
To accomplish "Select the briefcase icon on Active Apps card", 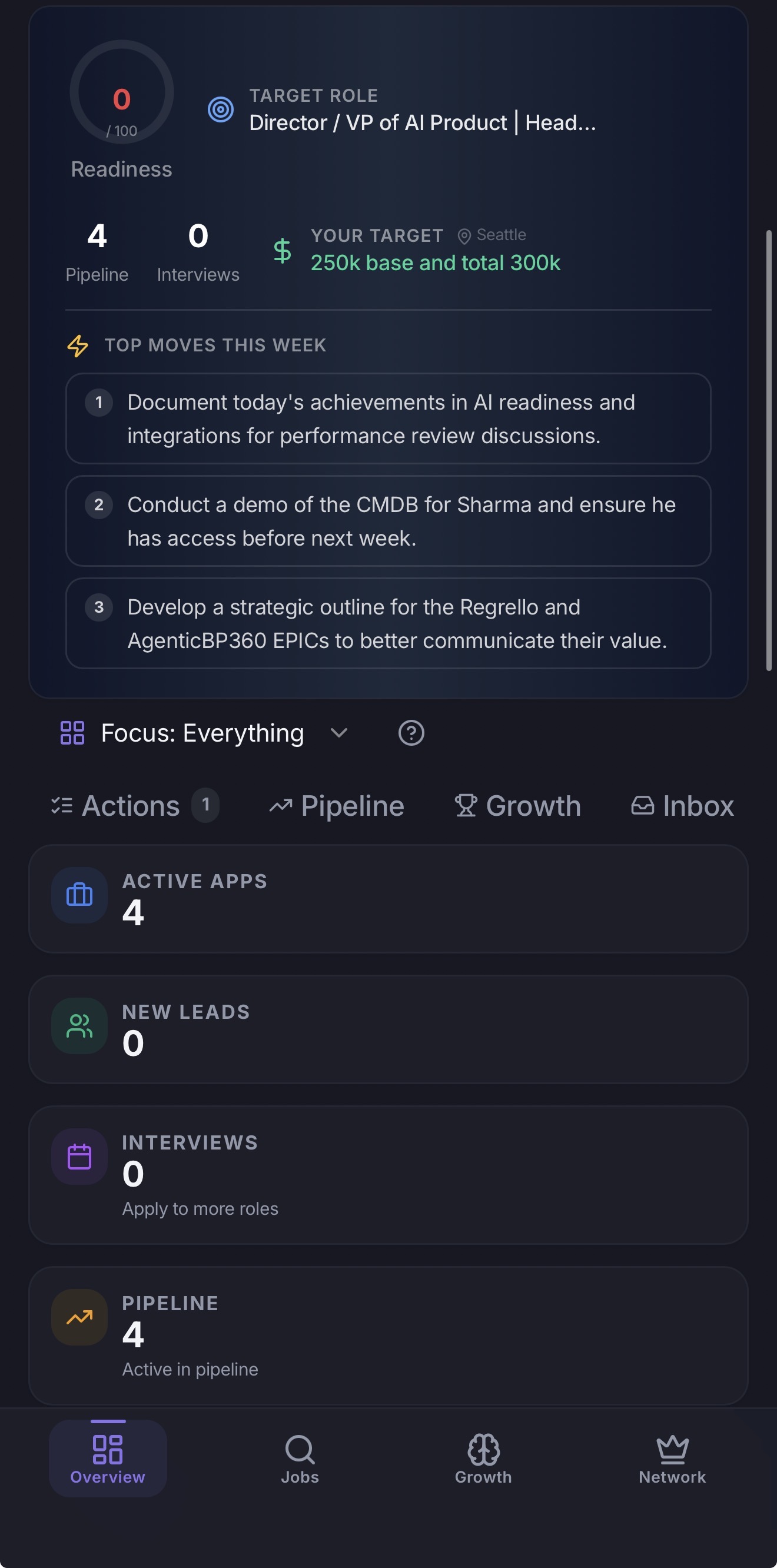I will point(78,895).
